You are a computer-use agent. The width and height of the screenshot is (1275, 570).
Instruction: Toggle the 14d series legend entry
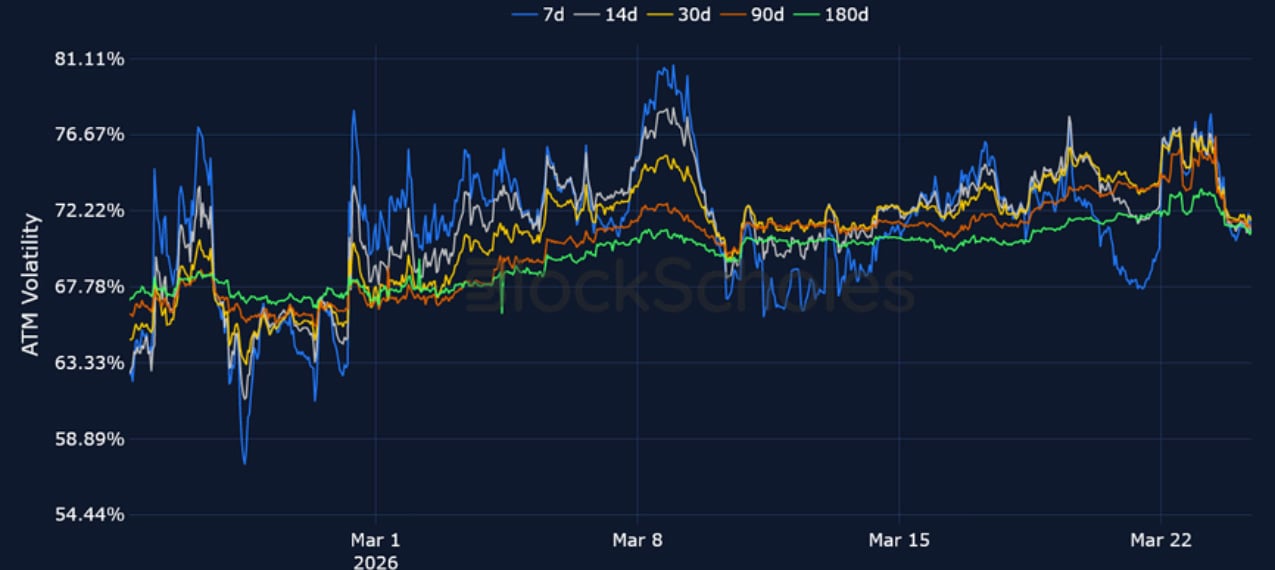(x=614, y=14)
